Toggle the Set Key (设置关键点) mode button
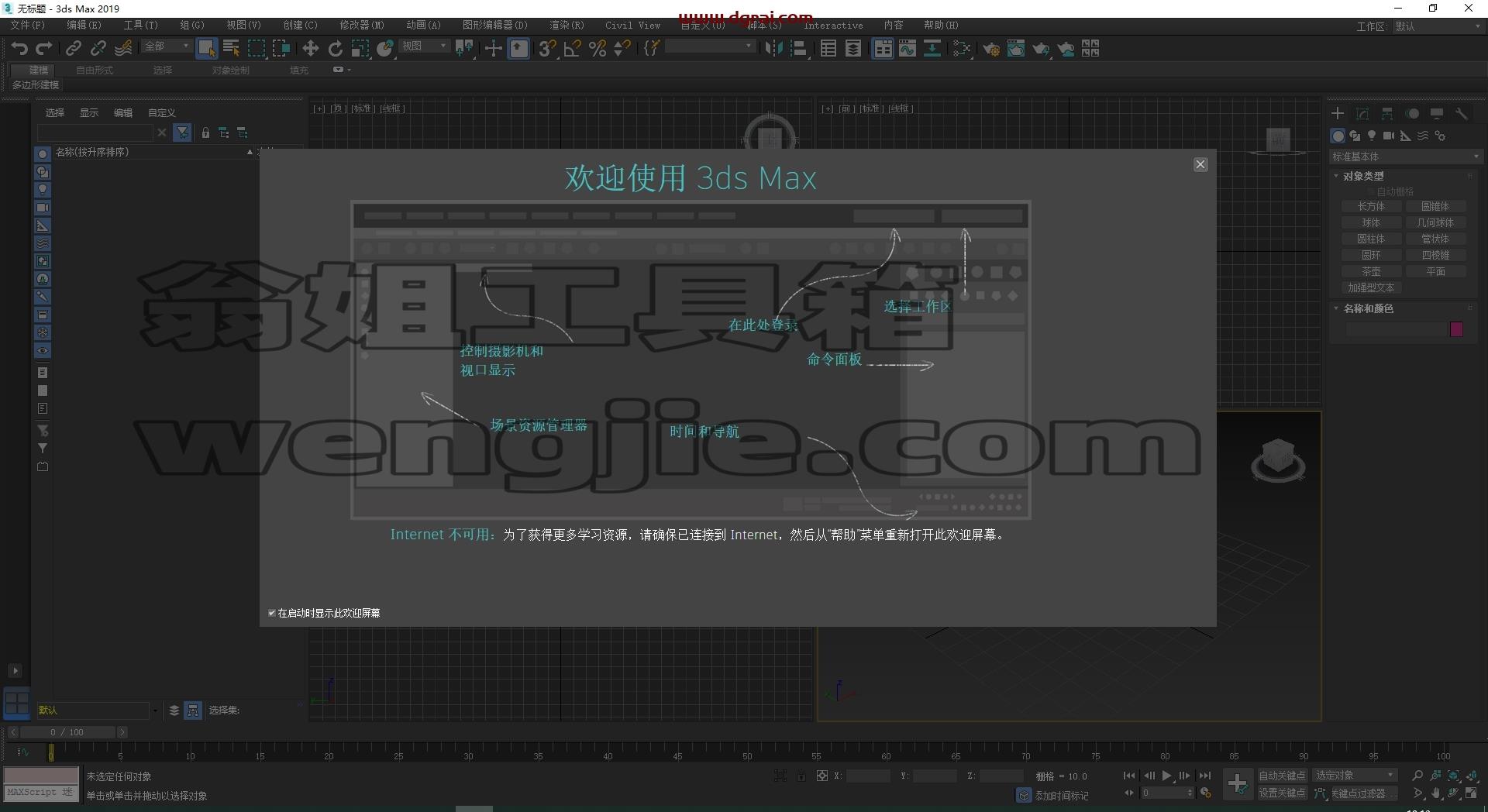Image resolution: width=1488 pixels, height=812 pixels. [1282, 793]
